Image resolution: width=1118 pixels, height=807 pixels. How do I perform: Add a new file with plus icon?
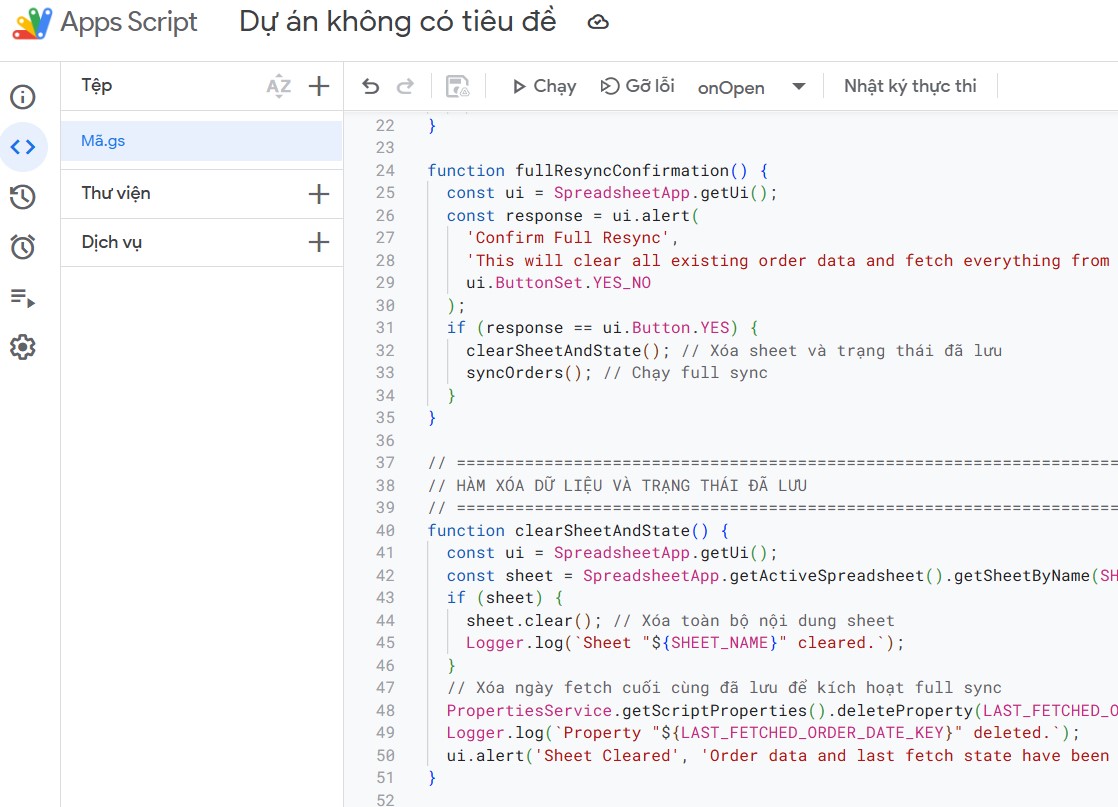coord(319,86)
